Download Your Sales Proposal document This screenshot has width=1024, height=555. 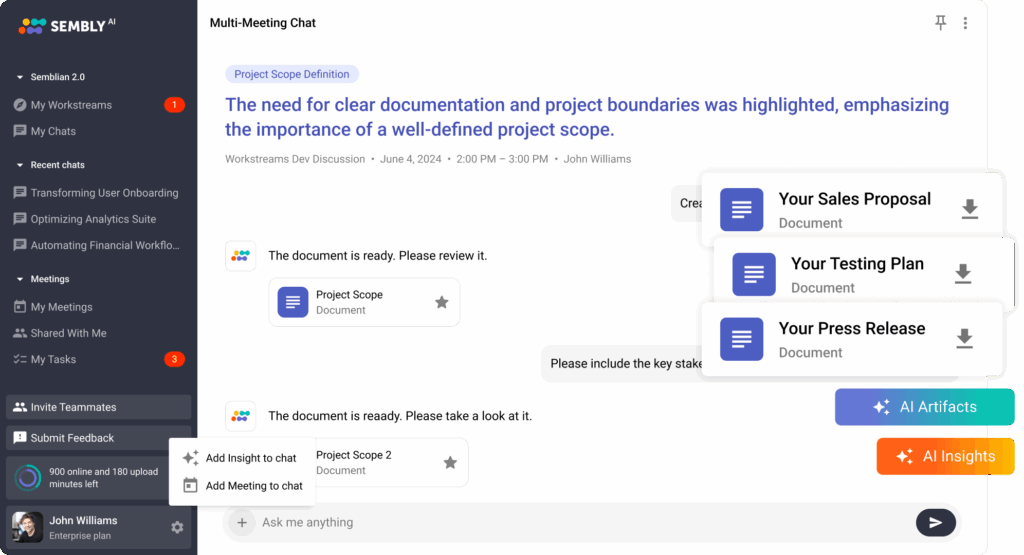970,209
